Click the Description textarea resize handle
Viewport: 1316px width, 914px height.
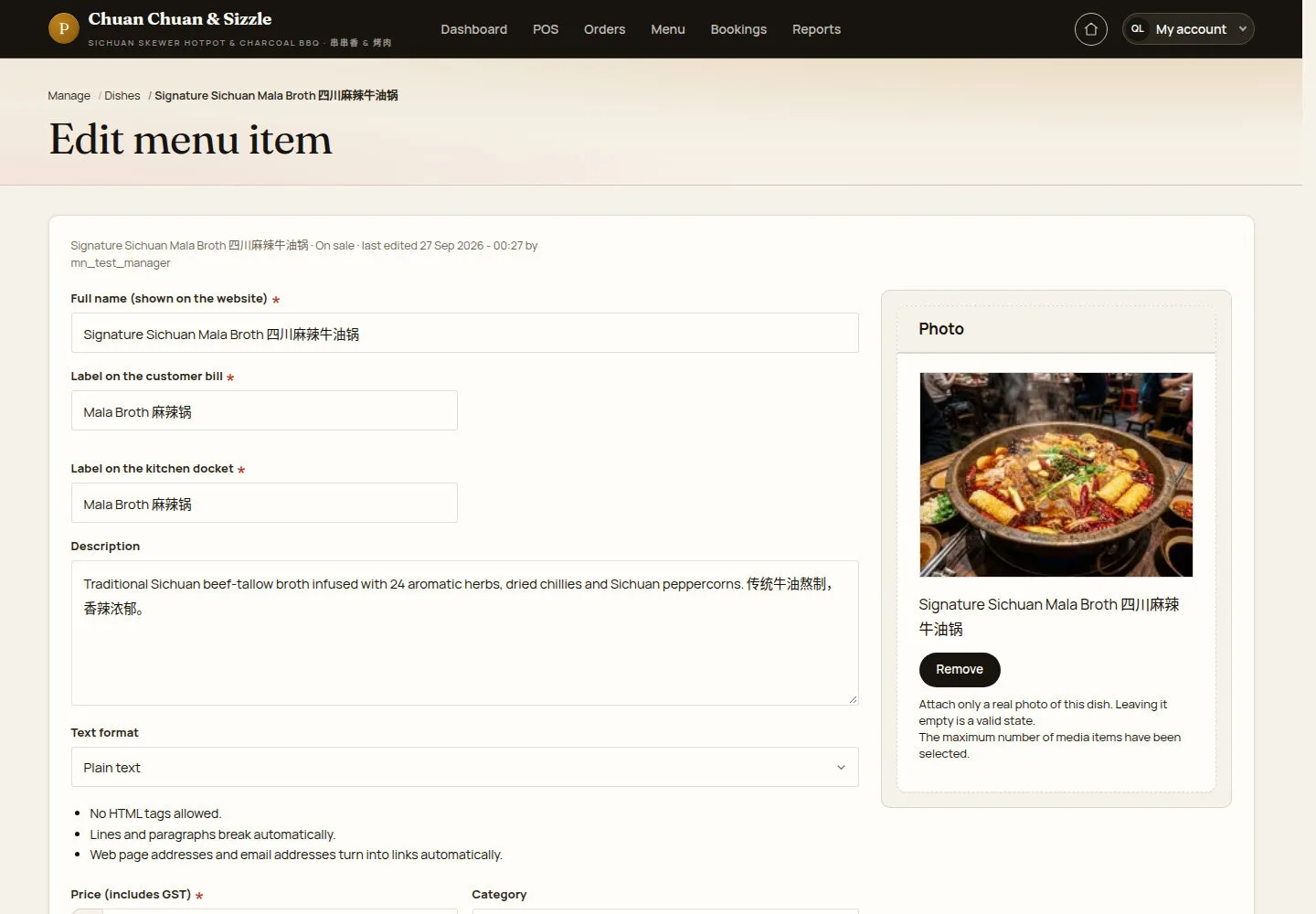tap(853, 699)
